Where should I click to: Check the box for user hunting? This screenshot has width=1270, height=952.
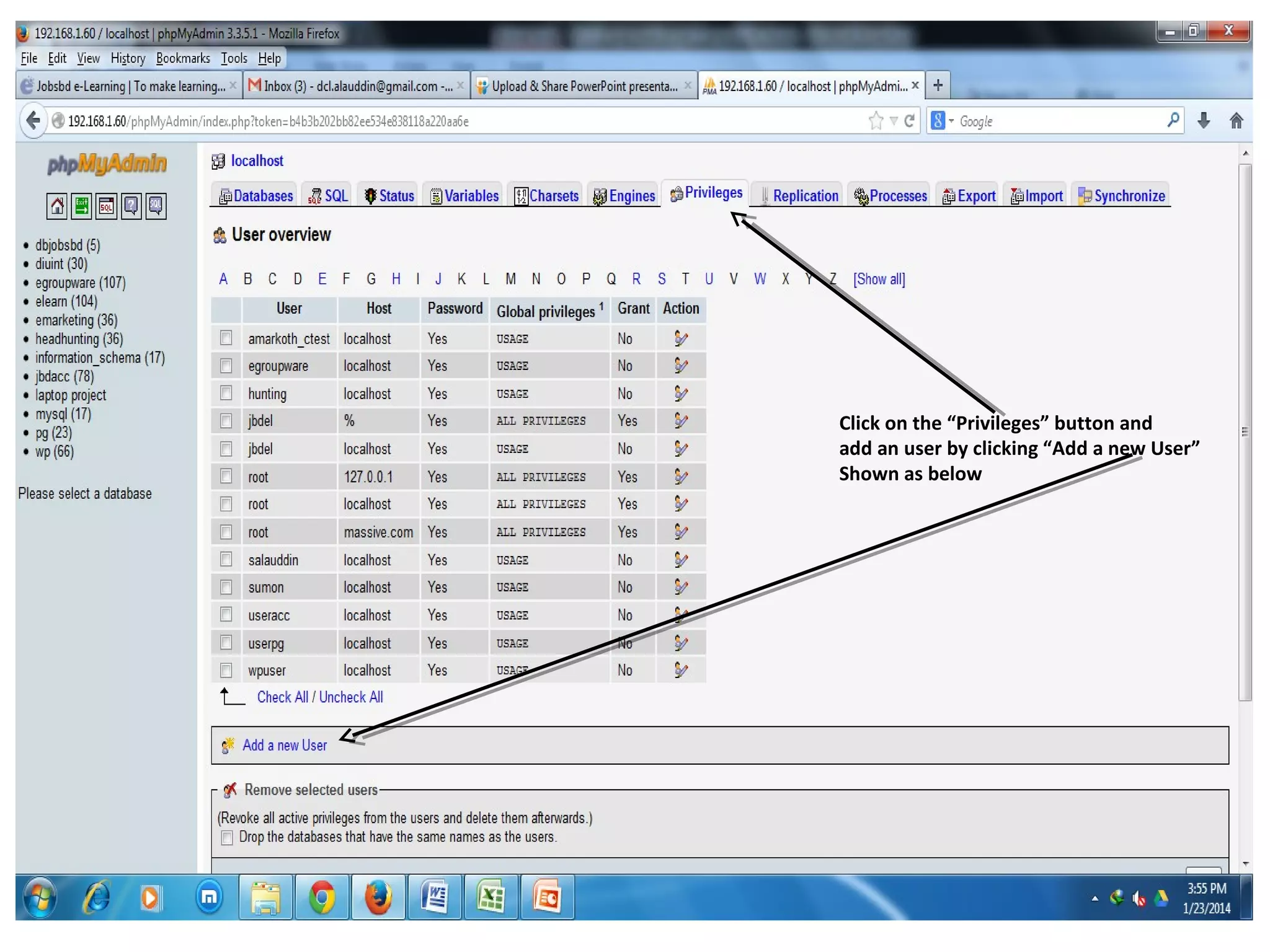pyautogui.click(x=226, y=393)
